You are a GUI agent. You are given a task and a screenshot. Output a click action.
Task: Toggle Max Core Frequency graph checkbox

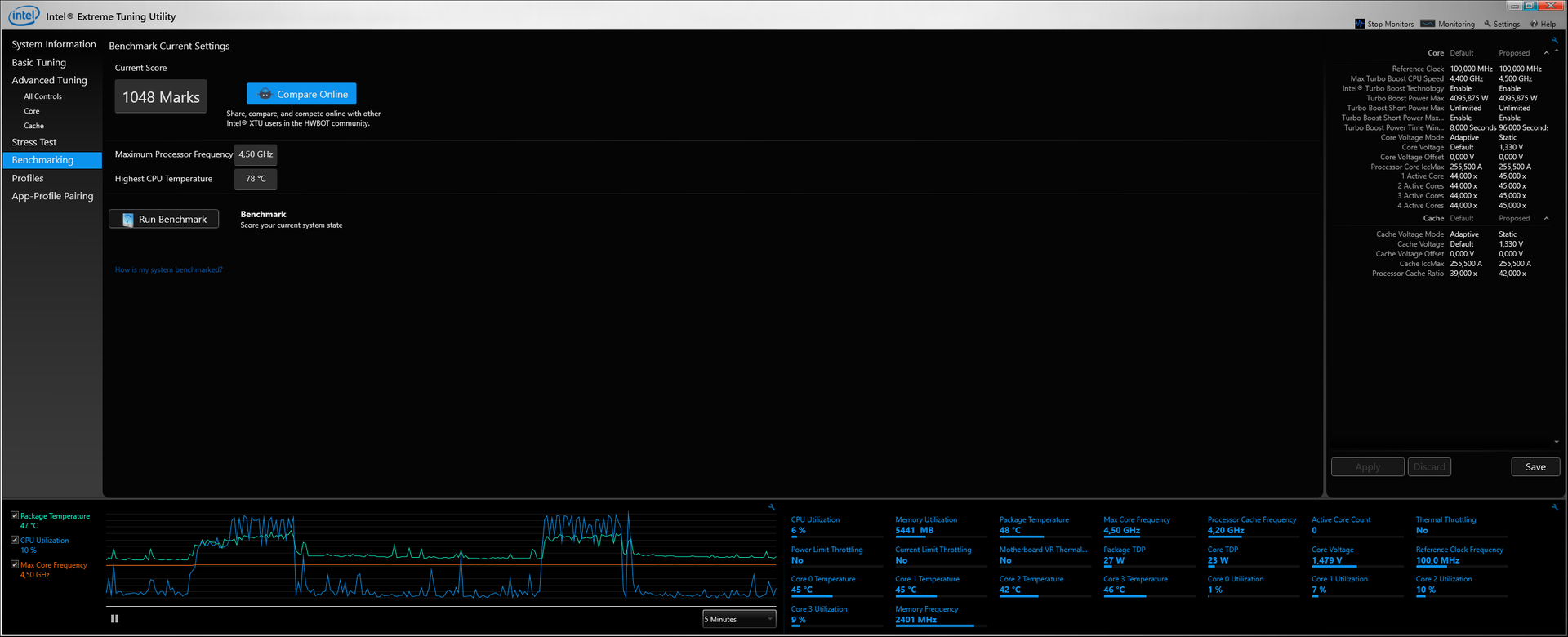(15, 564)
